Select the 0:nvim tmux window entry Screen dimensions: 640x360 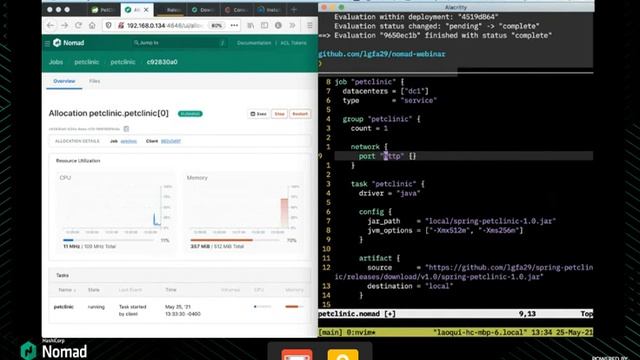(360, 332)
